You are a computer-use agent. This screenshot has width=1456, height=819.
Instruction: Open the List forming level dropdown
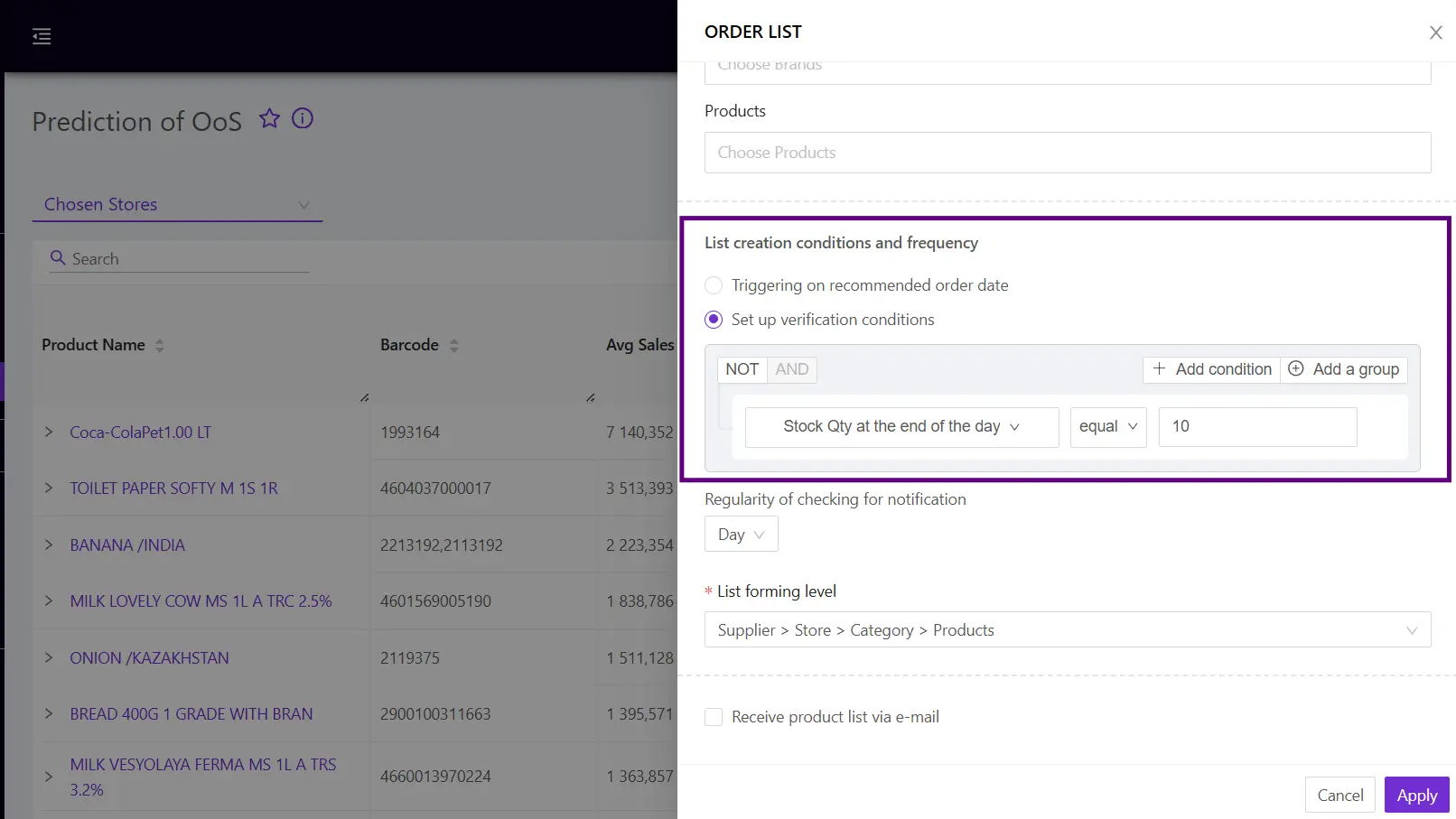(1068, 629)
